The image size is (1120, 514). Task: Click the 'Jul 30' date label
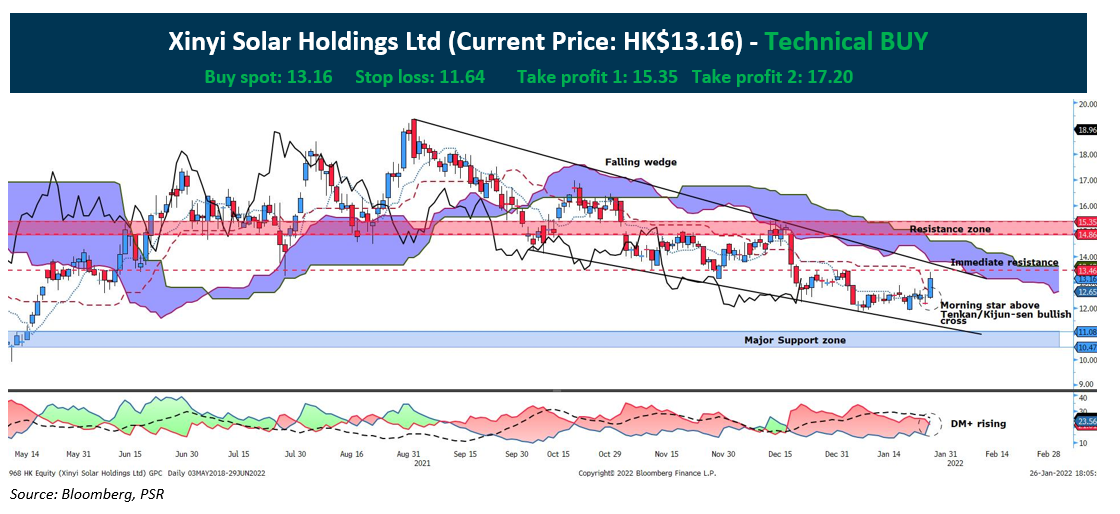pyautogui.click(x=294, y=454)
